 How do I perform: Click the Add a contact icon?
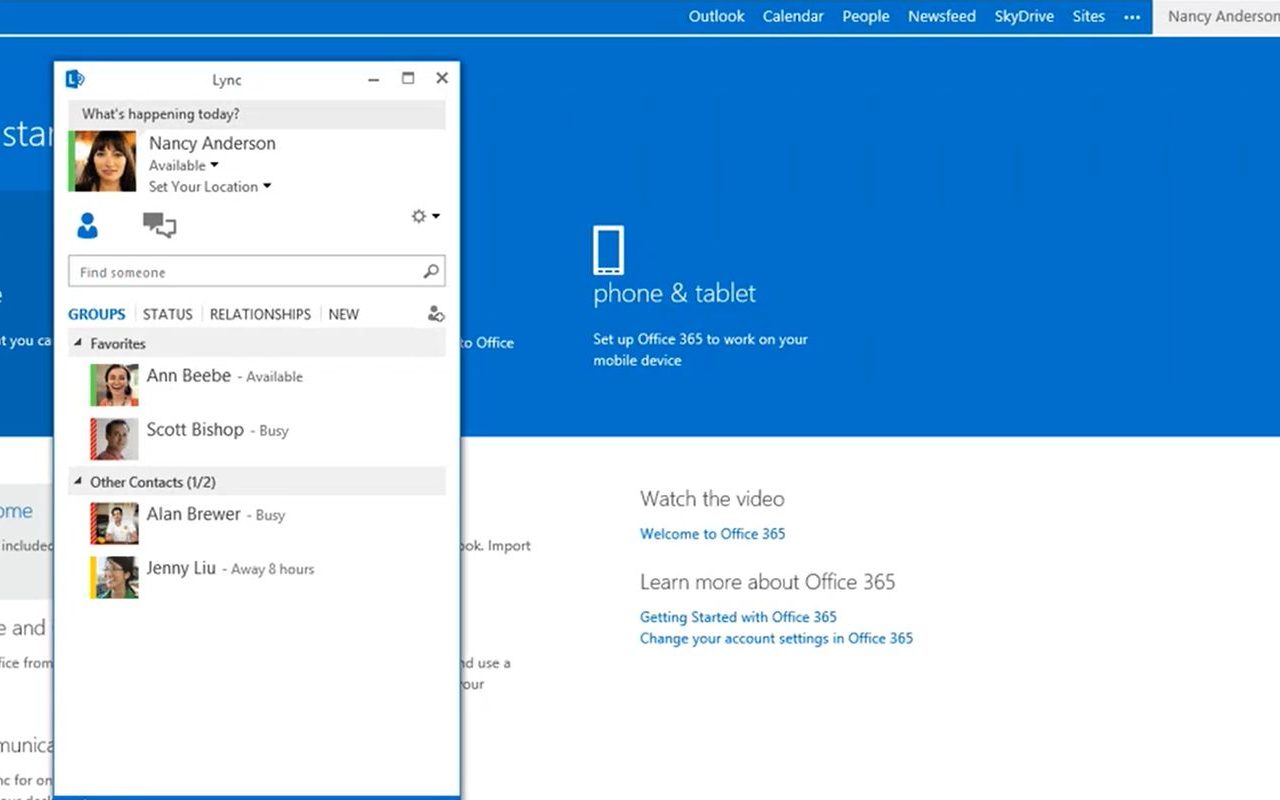(x=435, y=313)
